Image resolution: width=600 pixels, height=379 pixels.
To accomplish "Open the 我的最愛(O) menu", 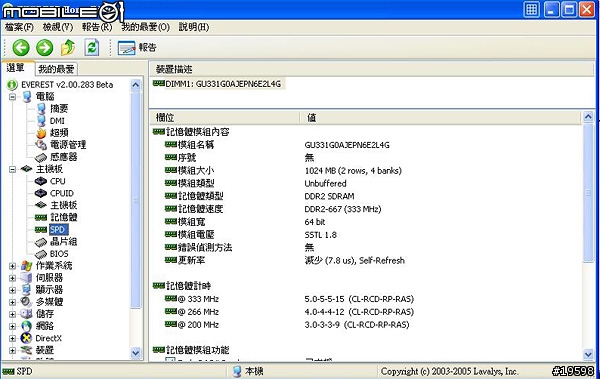I will (x=145, y=27).
